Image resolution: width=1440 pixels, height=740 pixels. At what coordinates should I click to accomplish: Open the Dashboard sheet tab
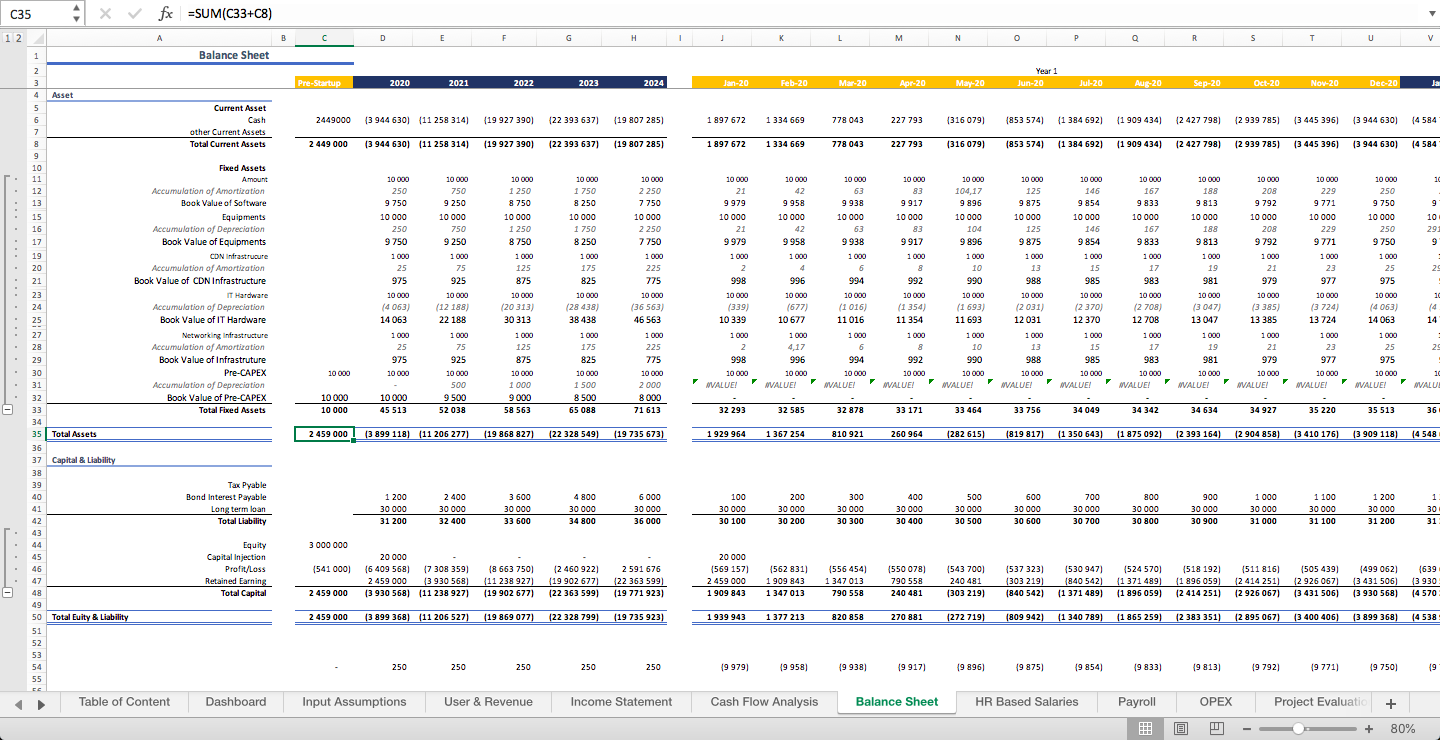(236, 702)
